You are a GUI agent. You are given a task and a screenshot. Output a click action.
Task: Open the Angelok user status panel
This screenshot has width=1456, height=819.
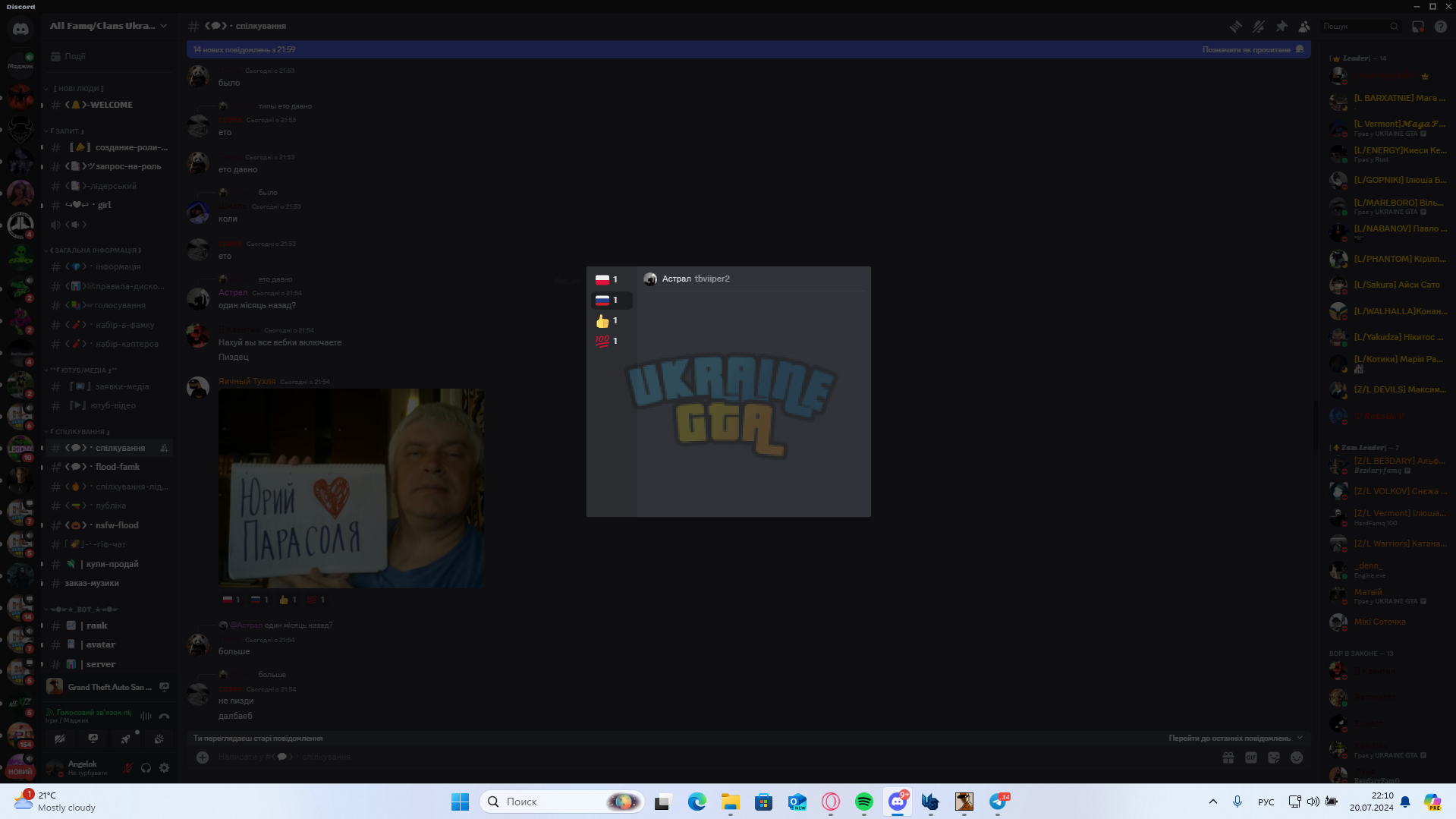coord(80,768)
